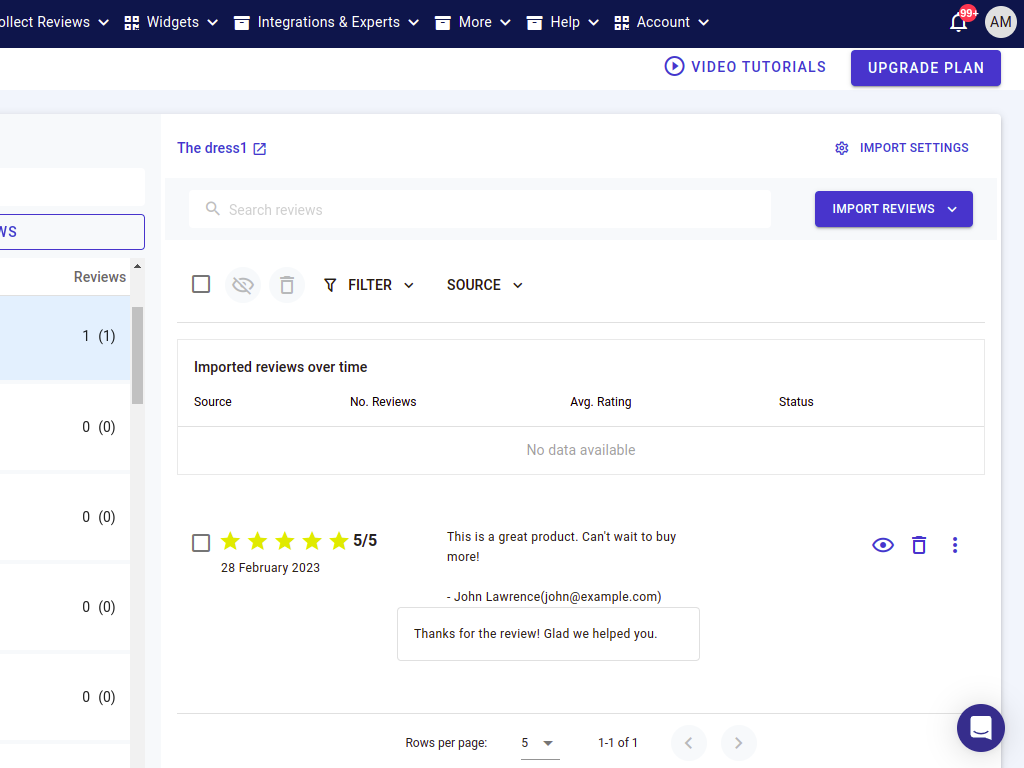The height and width of the screenshot is (768, 1024).
Task: Click the AM account avatar
Action: coord(1000,22)
